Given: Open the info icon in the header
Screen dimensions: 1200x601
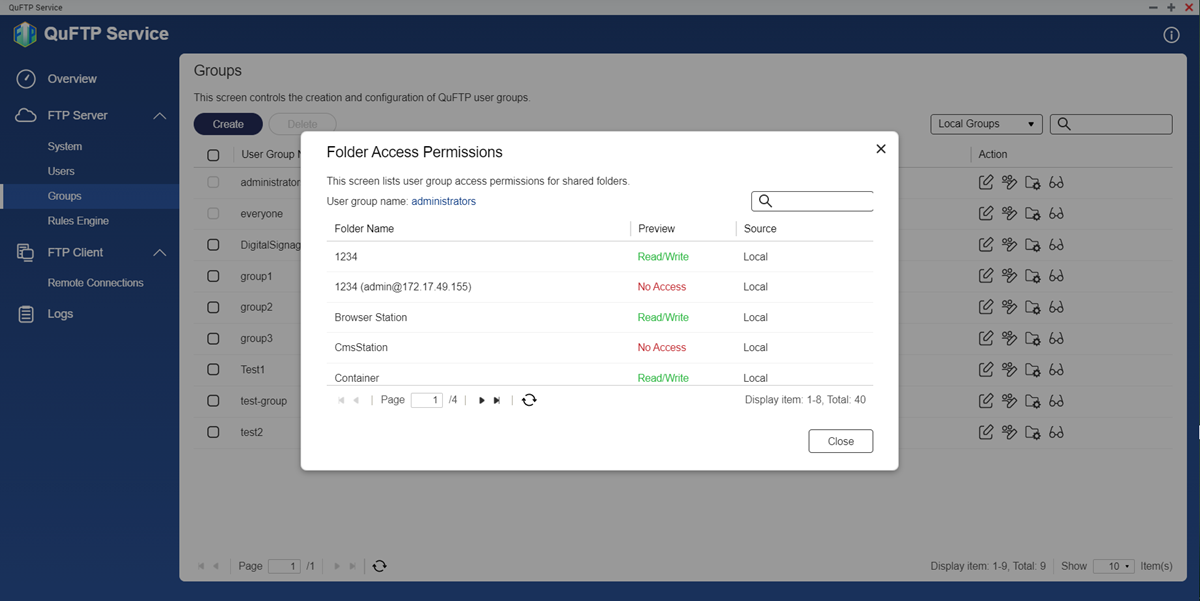Looking at the screenshot, I should click(1171, 35).
